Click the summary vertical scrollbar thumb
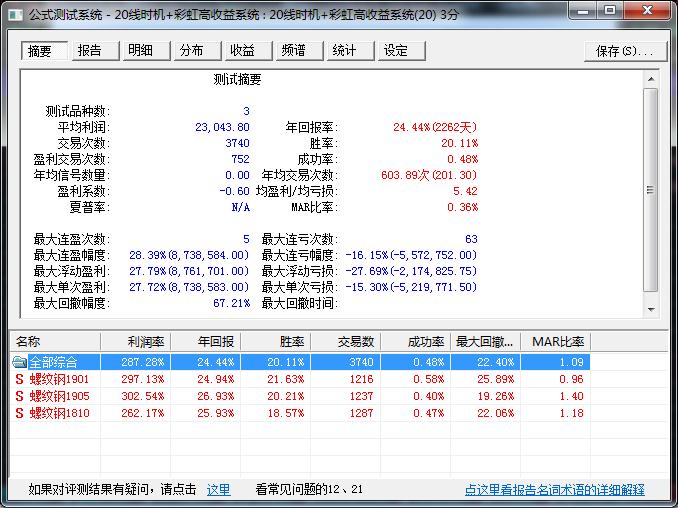 [x=651, y=190]
